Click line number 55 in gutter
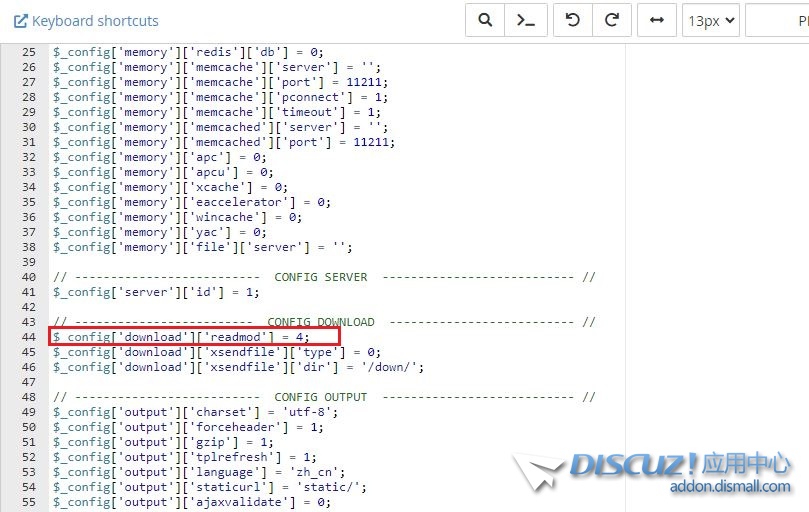 [x=28, y=502]
